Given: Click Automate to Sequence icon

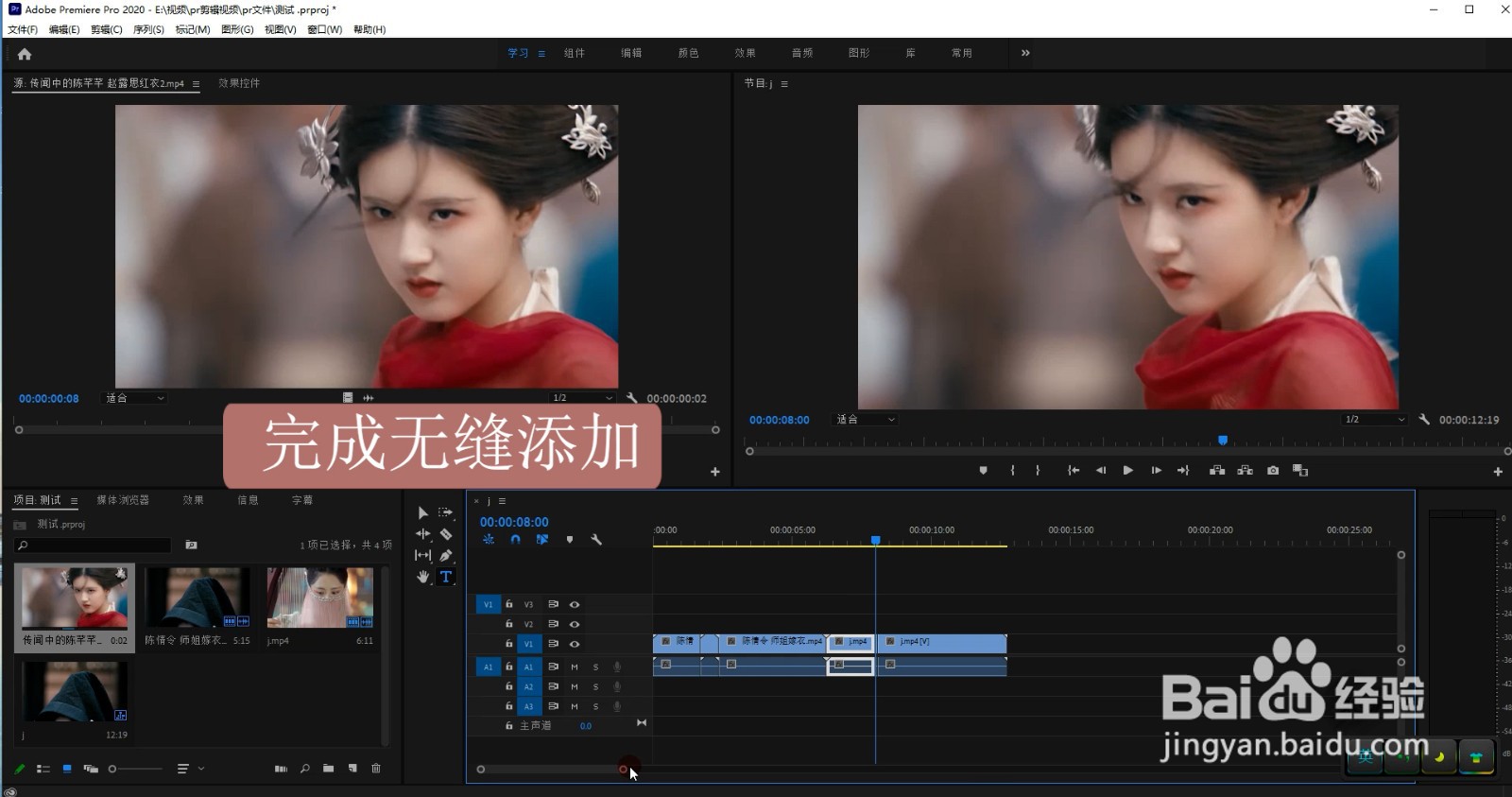Looking at the screenshot, I should (x=281, y=769).
